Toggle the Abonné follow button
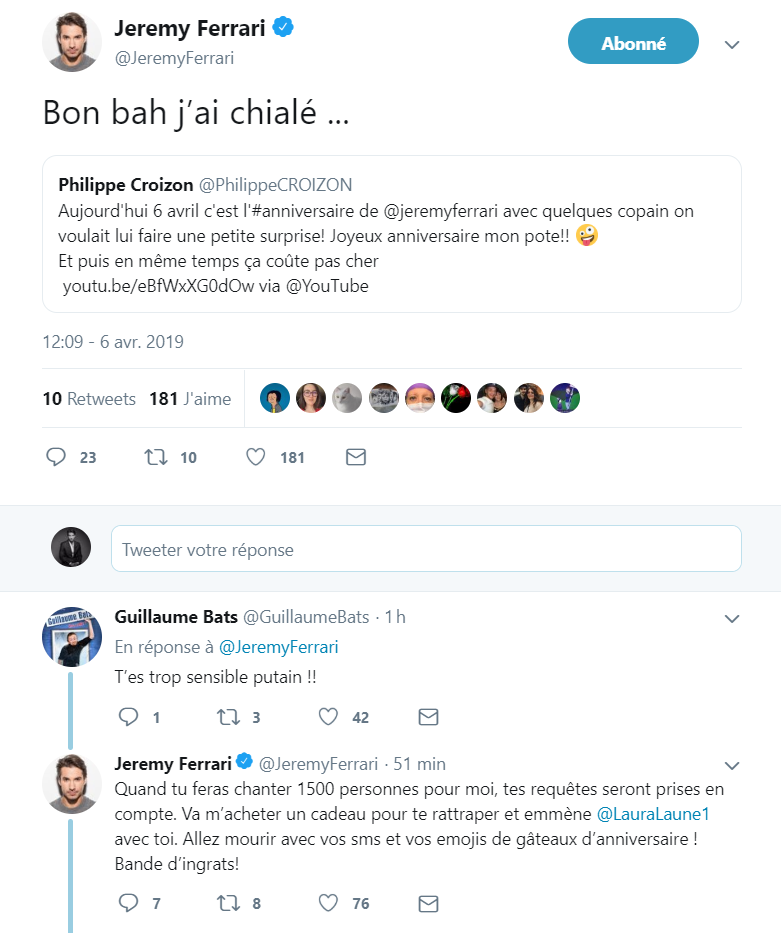The image size is (781, 933). tap(633, 41)
